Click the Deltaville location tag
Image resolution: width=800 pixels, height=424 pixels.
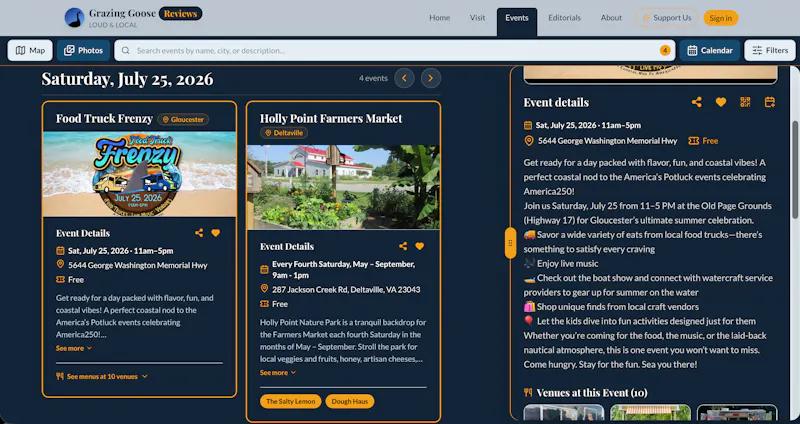click(284, 133)
